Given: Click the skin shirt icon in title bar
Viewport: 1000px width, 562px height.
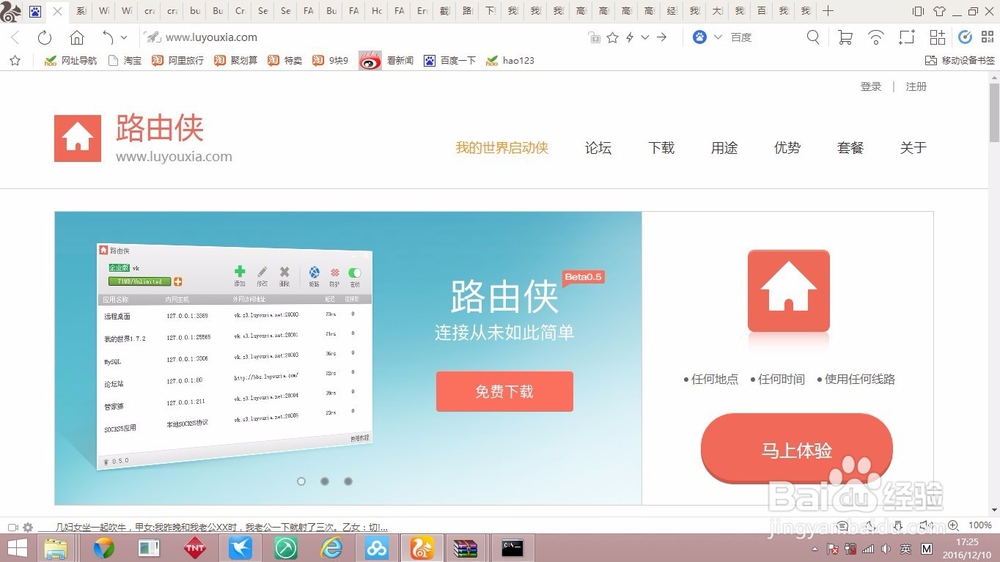Looking at the screenshot, I should [939, 11].
